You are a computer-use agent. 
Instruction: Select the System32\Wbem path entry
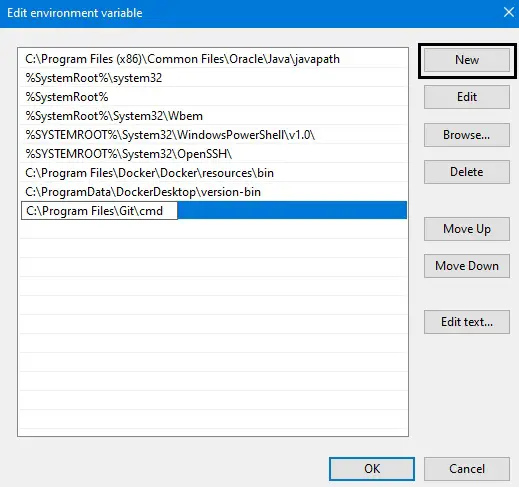pyautogui.click(x=213, y=116)
